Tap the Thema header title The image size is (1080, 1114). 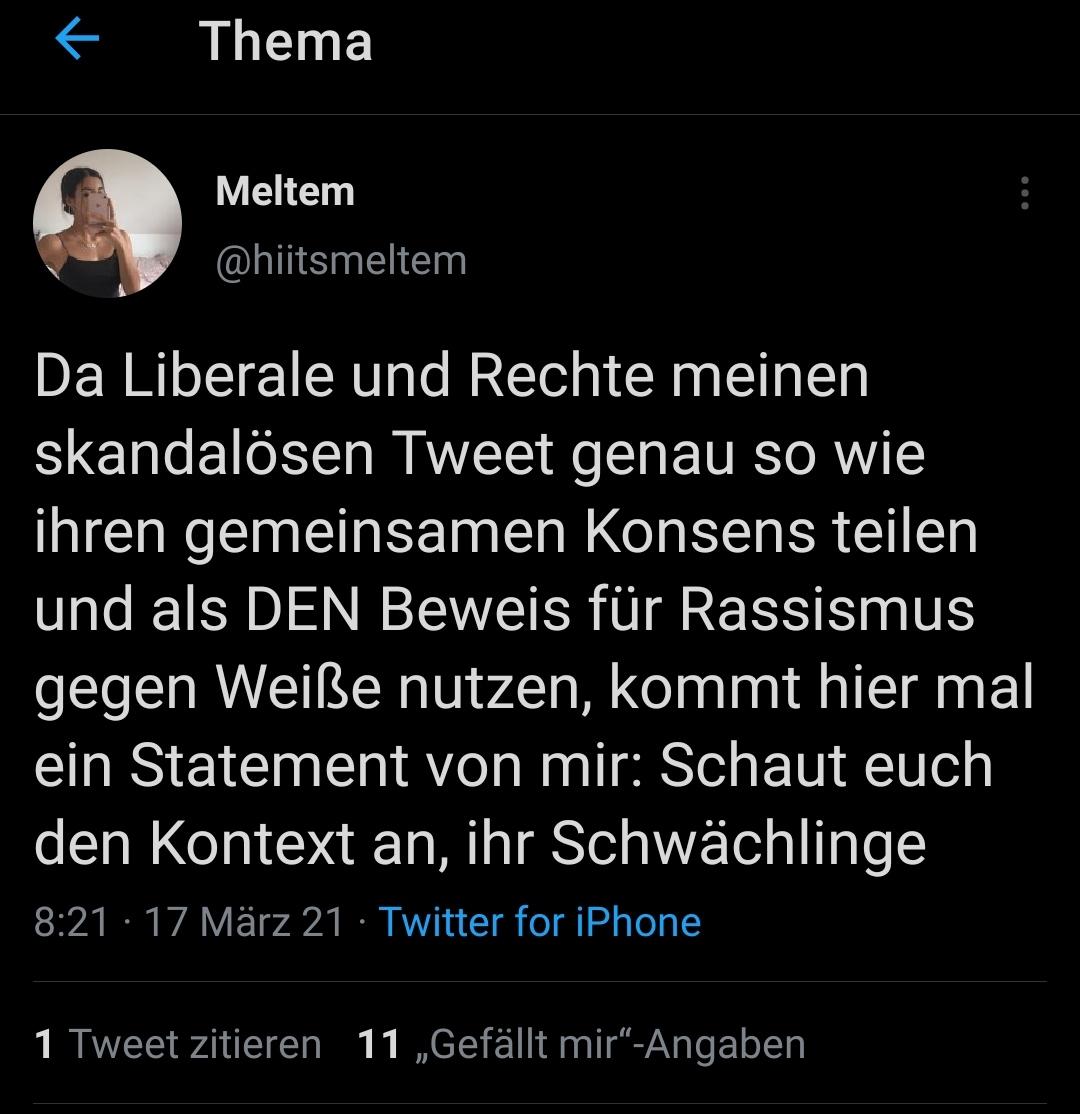pyautogui.click(x=285, y=41)
